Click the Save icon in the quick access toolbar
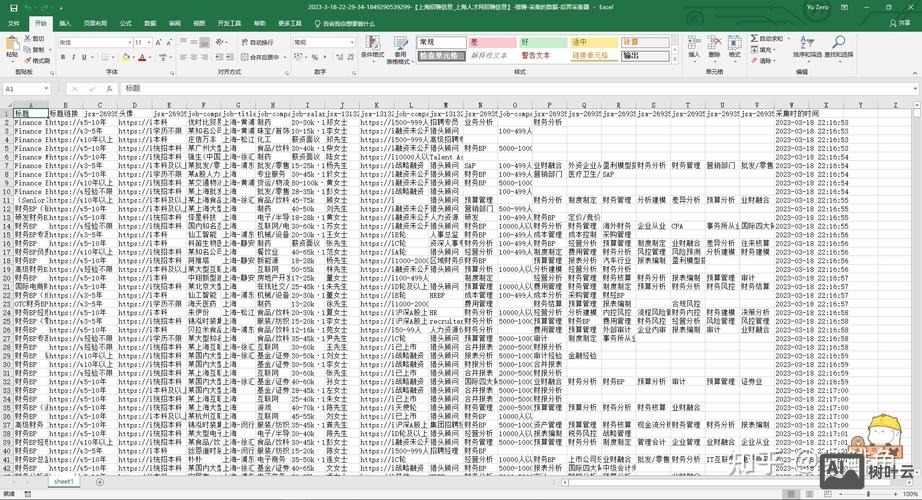 tap(14, 8)
